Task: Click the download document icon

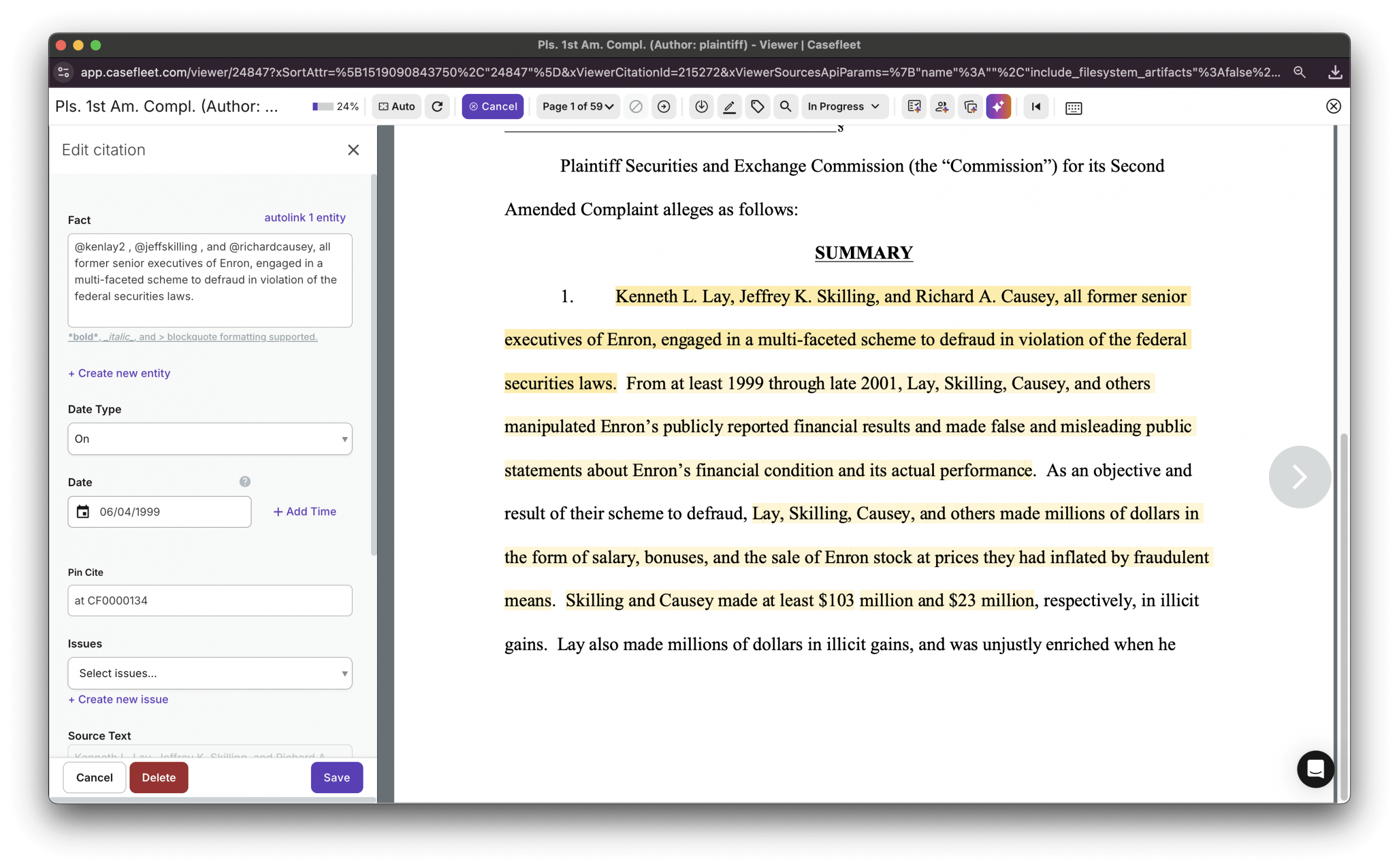Action: coord(701,107)
